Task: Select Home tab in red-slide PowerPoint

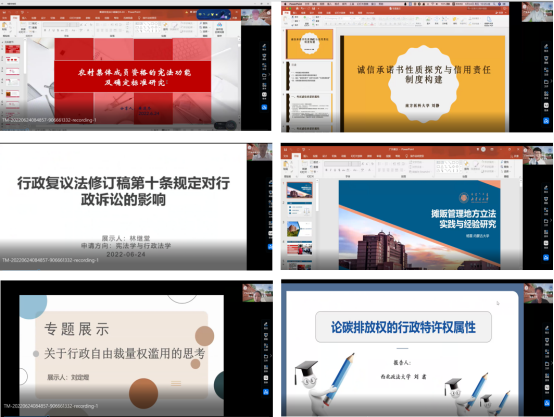Action: (15, 17)
